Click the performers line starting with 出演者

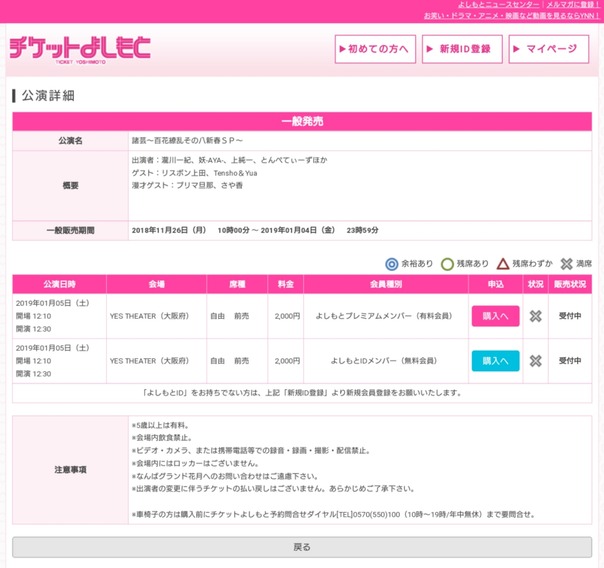click(x=229, y=160)
